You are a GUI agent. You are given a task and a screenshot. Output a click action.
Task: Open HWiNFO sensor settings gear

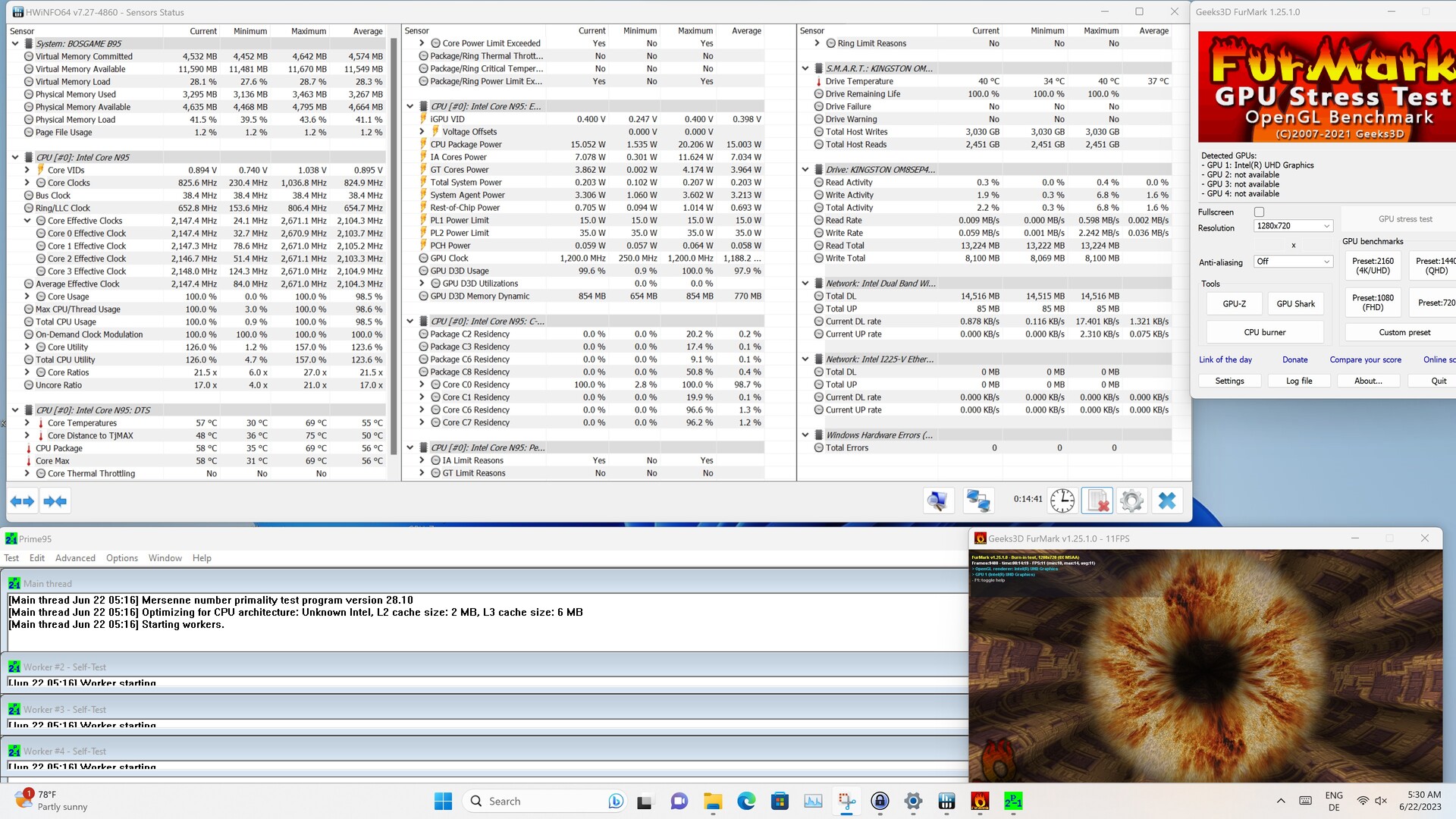pos(1131,500)
